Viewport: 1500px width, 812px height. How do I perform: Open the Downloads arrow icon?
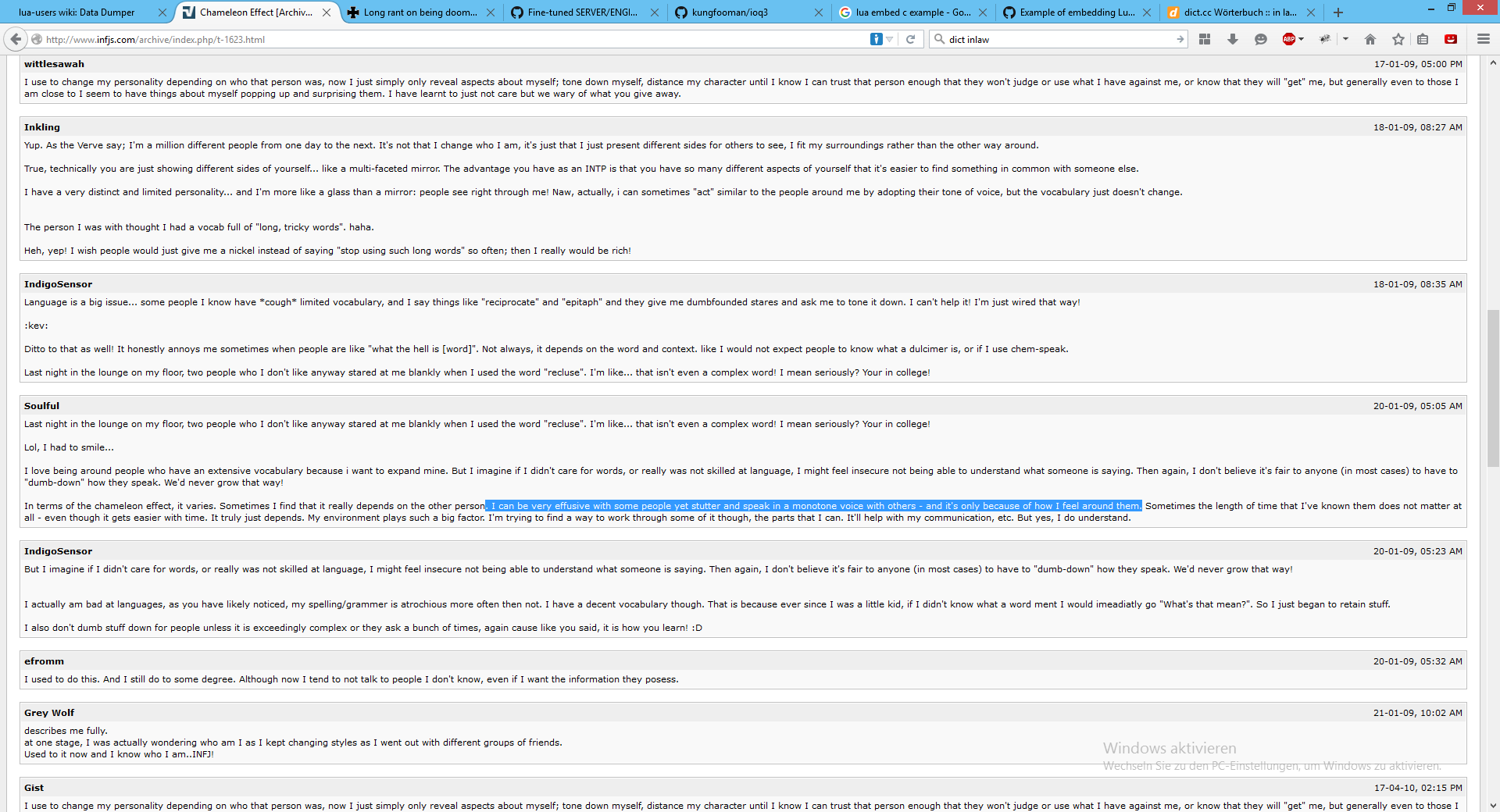(1233, 39)
